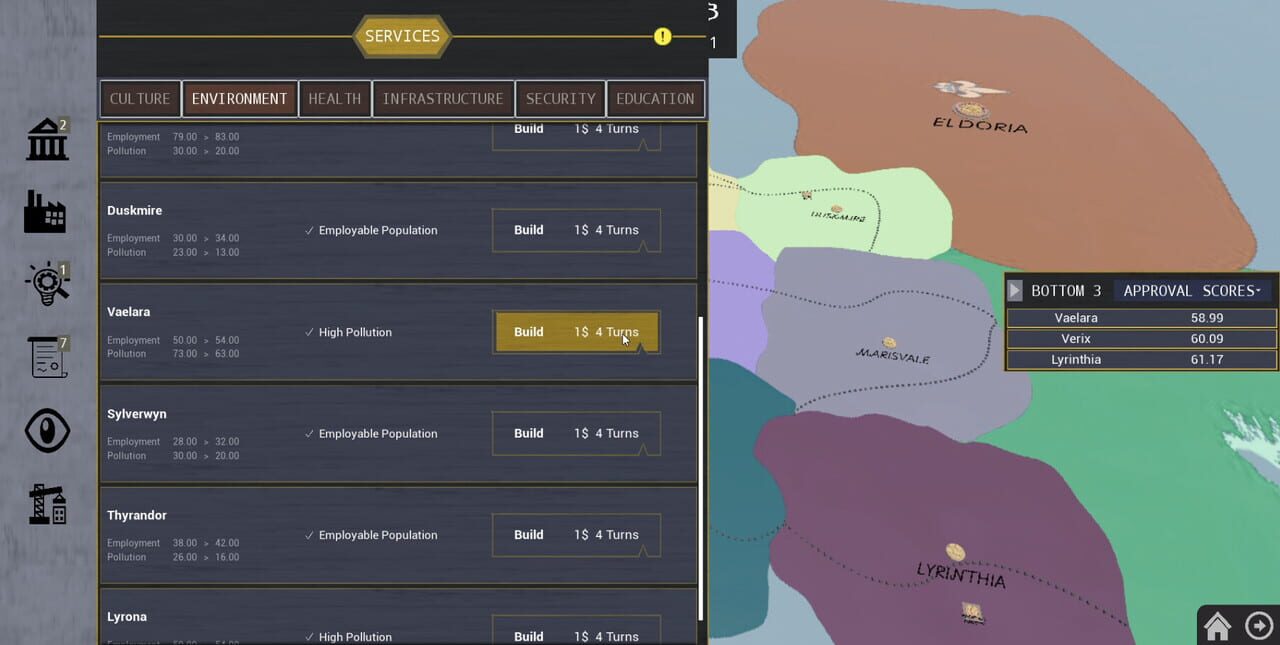Viewport: 1280px width, 645px height.
Task: Open the research lightbulb panel
Action: (47, 283)
